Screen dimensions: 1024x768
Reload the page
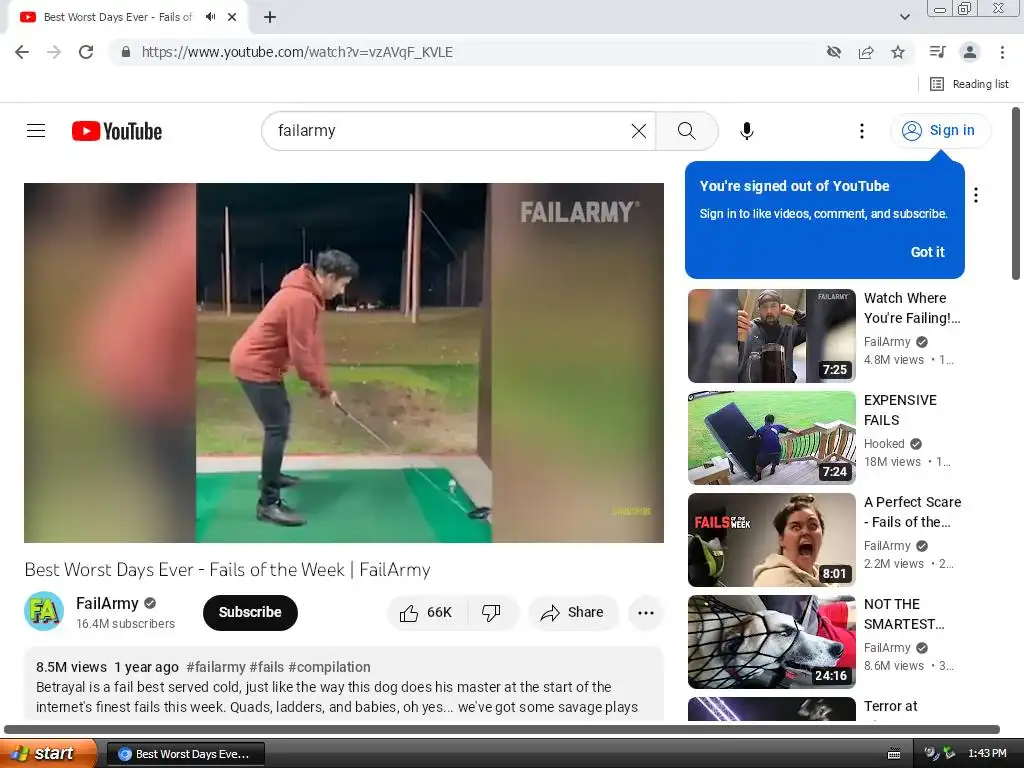(x=86, y=52)
